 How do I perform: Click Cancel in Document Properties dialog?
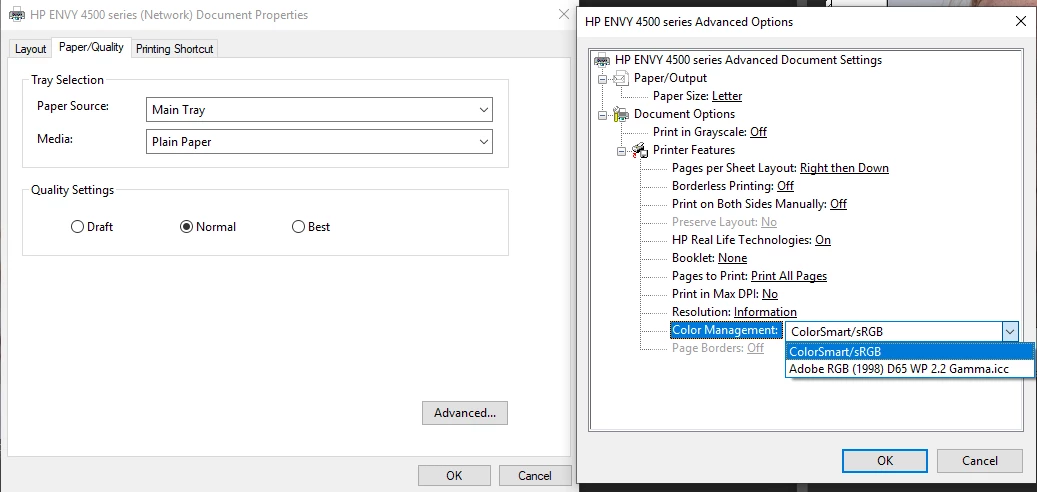point(534,475)
